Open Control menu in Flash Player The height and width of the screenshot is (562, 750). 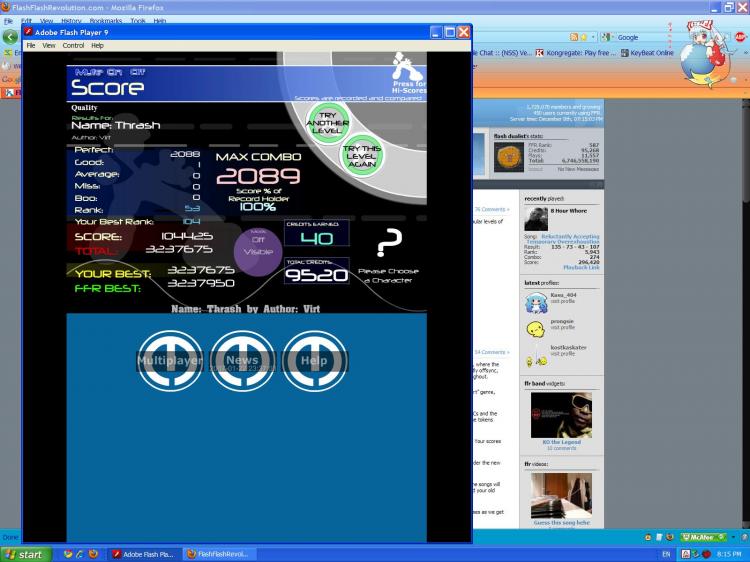[73, 45]
